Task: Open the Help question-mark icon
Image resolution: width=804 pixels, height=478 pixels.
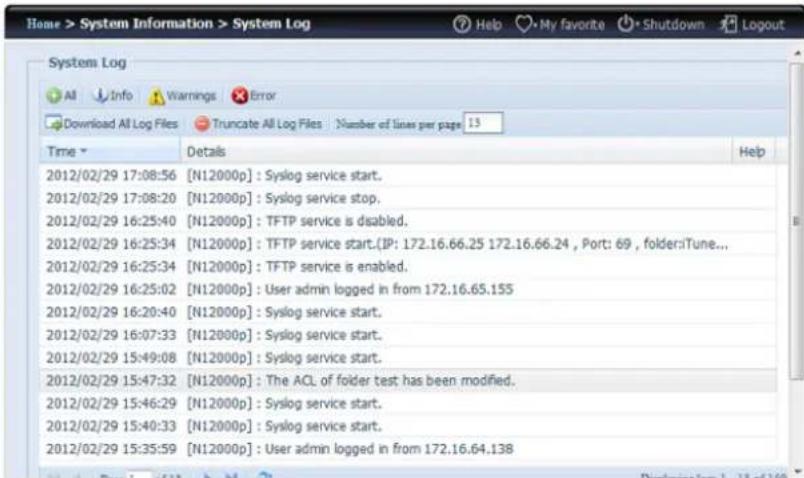Action: 461,24
